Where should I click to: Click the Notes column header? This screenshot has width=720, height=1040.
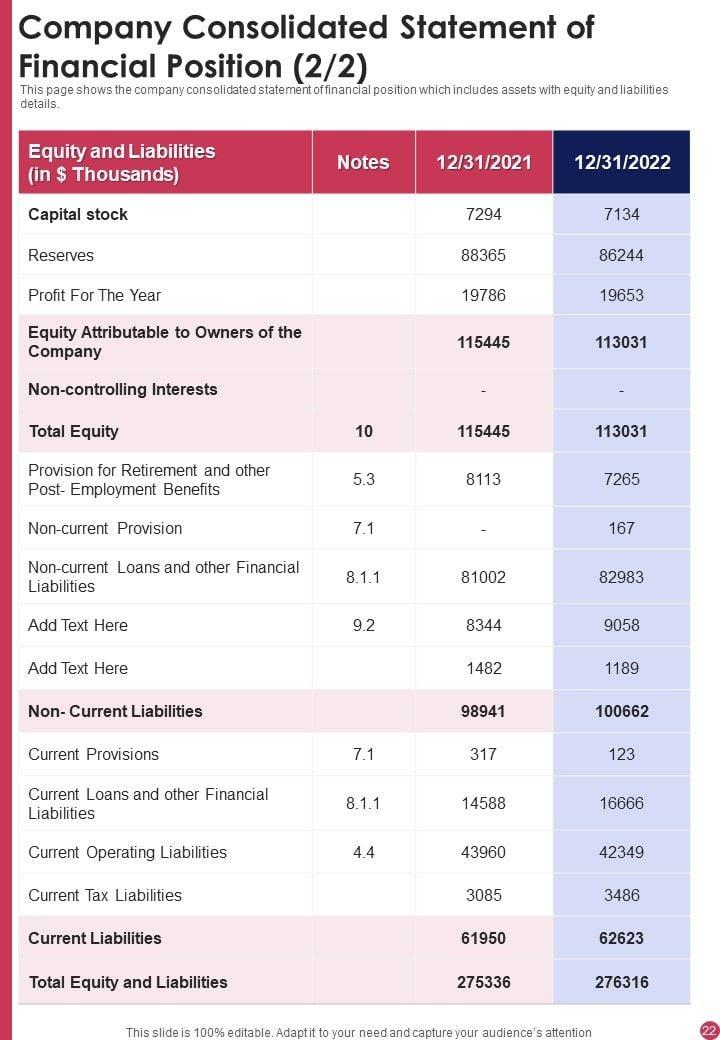coord(363,162)
